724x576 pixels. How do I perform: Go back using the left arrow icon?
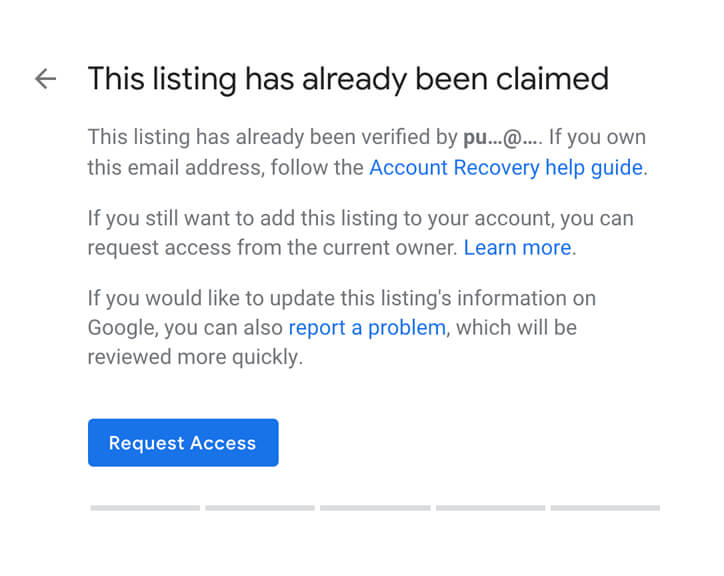[45, 79]
